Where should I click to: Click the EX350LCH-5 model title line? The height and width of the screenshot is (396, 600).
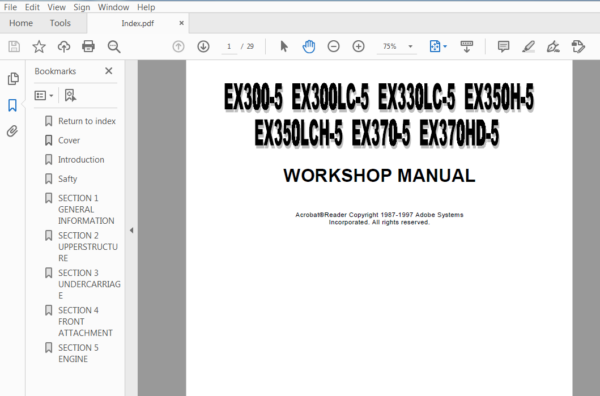pos(377,134)
